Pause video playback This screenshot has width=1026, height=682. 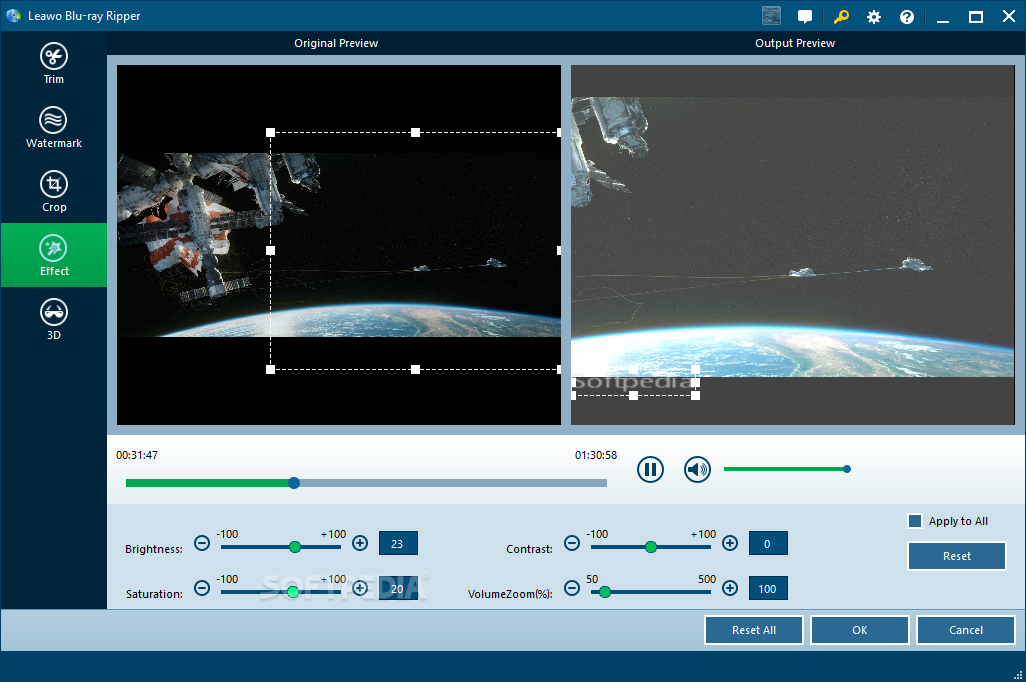(x=650, y=469)
